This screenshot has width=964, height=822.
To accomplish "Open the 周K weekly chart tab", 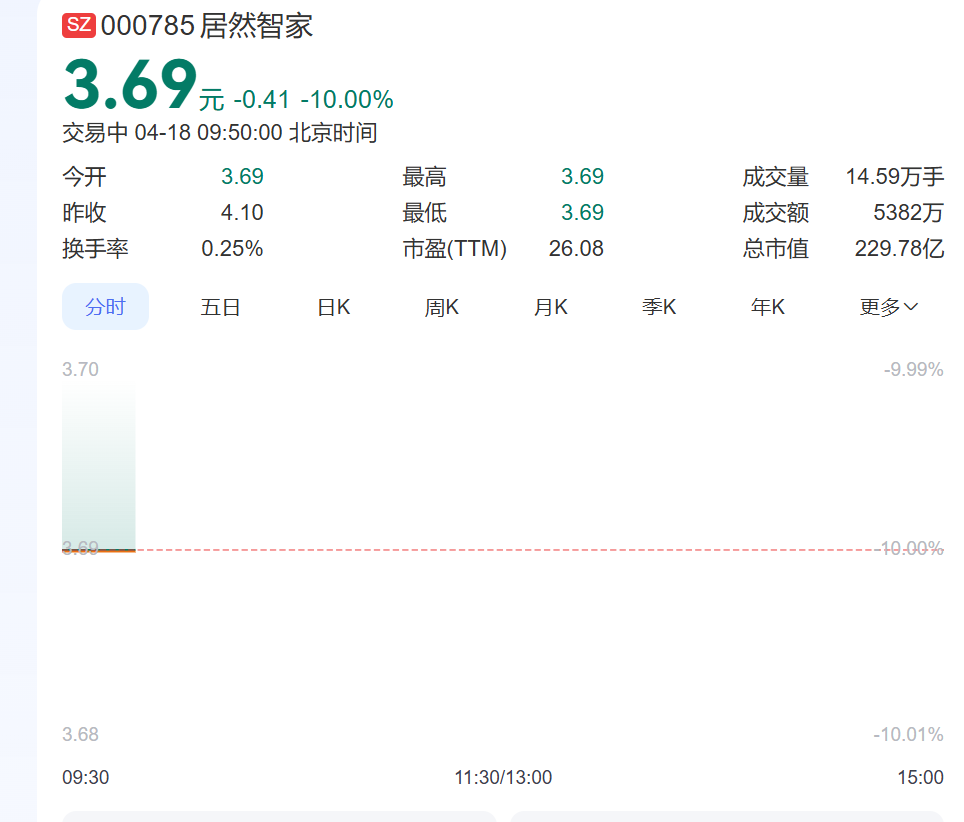I will click(441, 307).
